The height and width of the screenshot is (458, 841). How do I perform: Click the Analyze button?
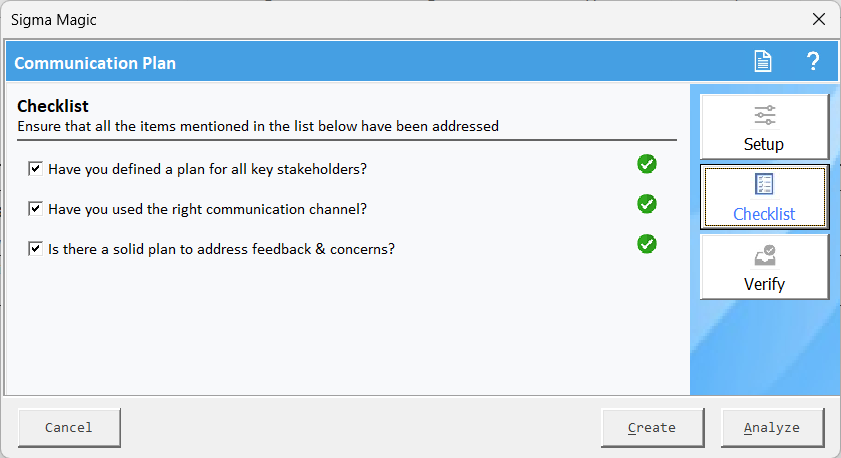click(x=772, y=427)
